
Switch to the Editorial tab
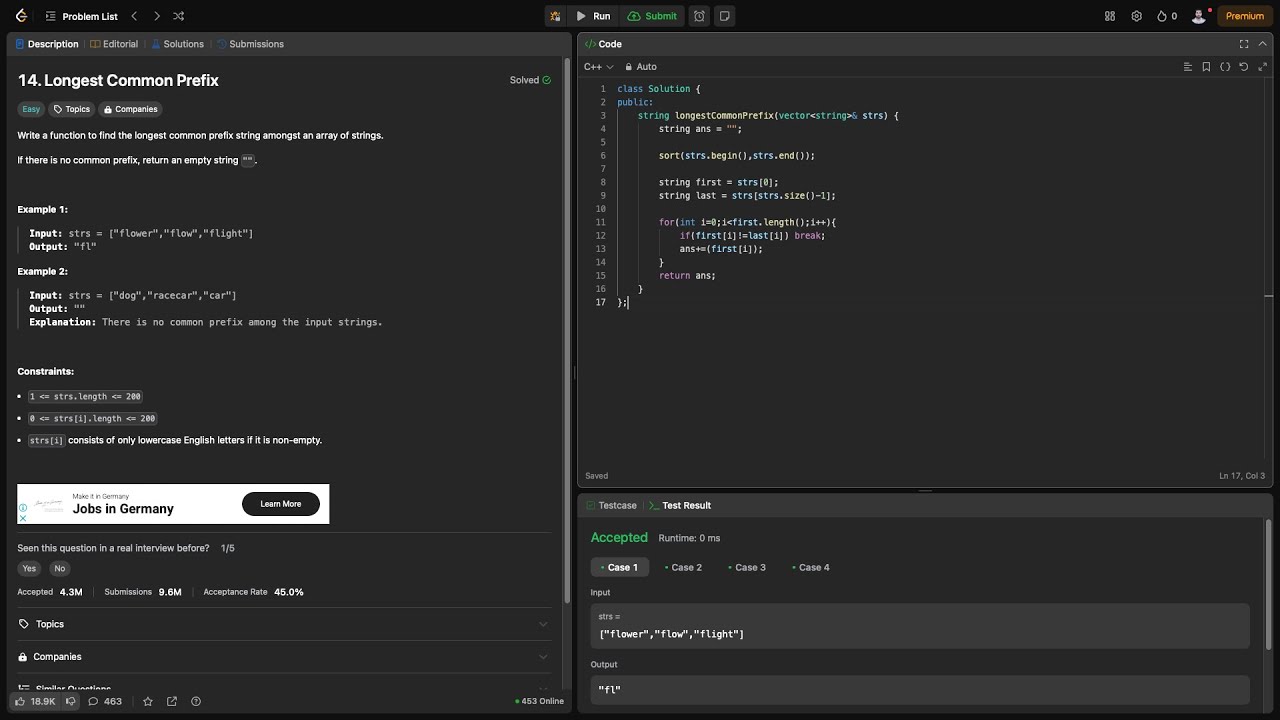coord(114,44)
